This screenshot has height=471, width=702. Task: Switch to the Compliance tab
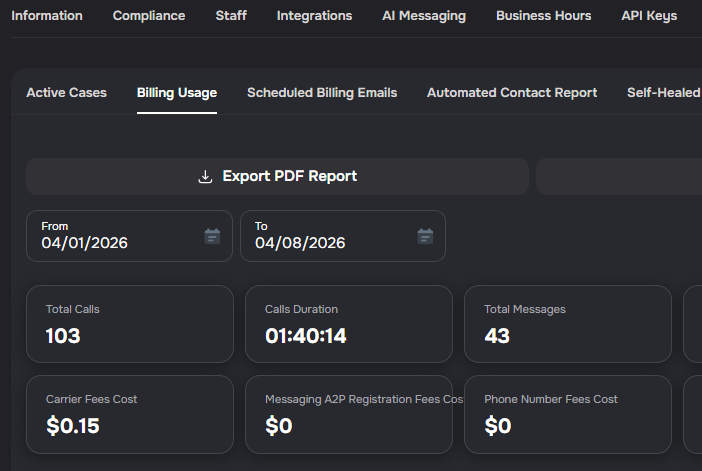[x=149, y=16]
